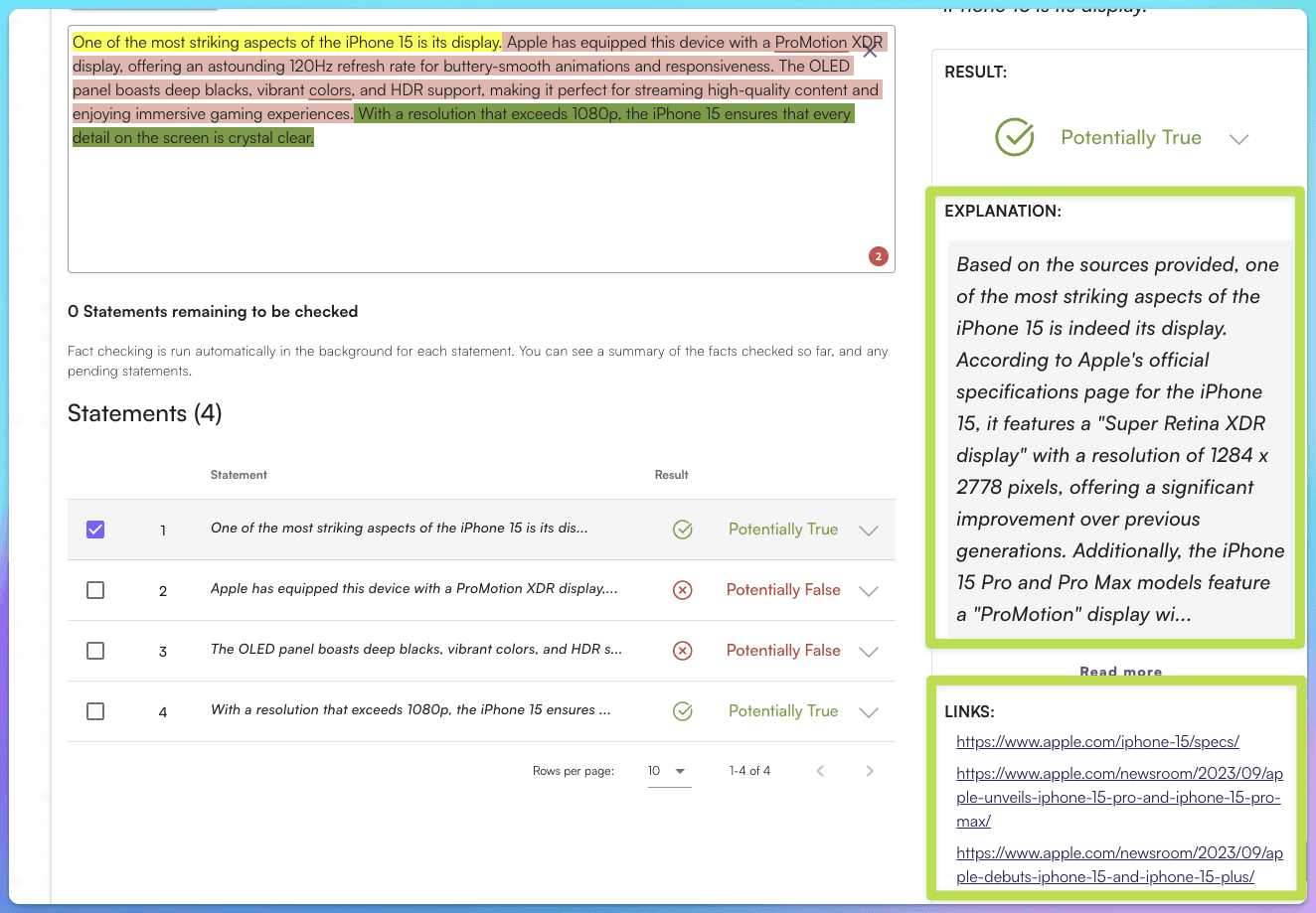The width and height of the screenshot is (1316, 913).
Task: Click the Statement column header
Action: pyautogui.click(x=239, y=475)
